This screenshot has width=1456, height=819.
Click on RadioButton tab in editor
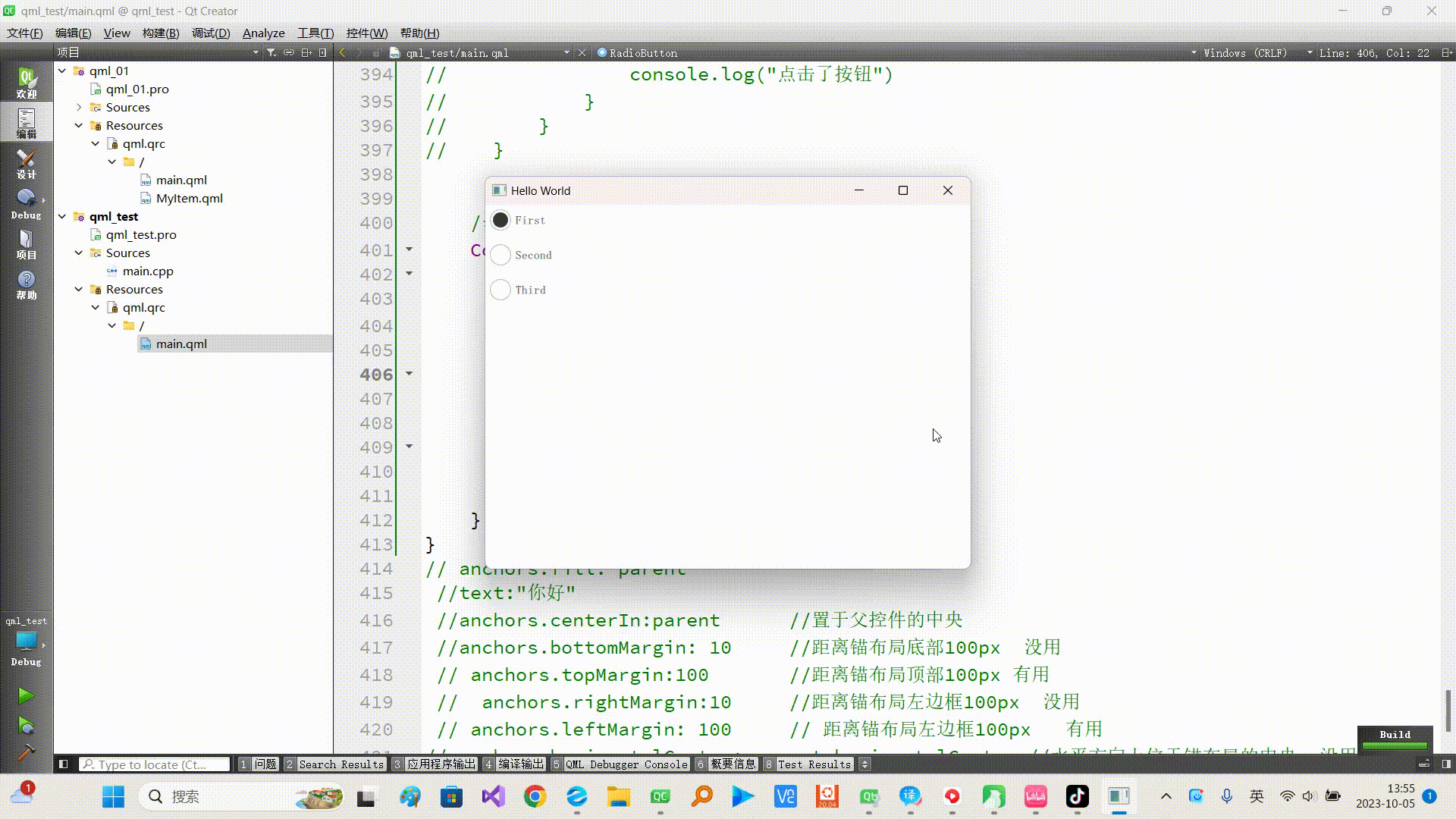(x=639, y=53)
